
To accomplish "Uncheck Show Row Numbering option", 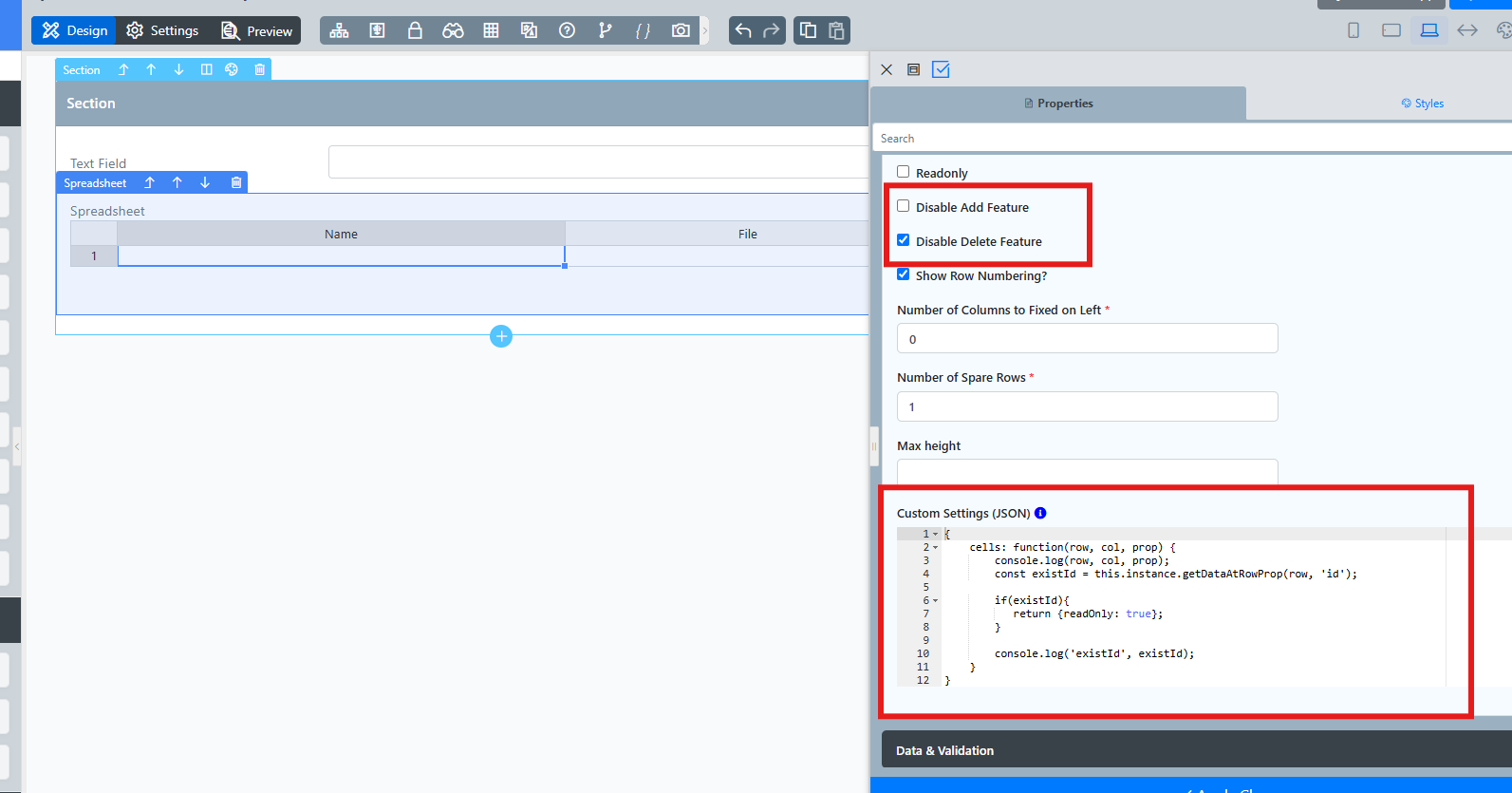I will click(x=904, y=274).
